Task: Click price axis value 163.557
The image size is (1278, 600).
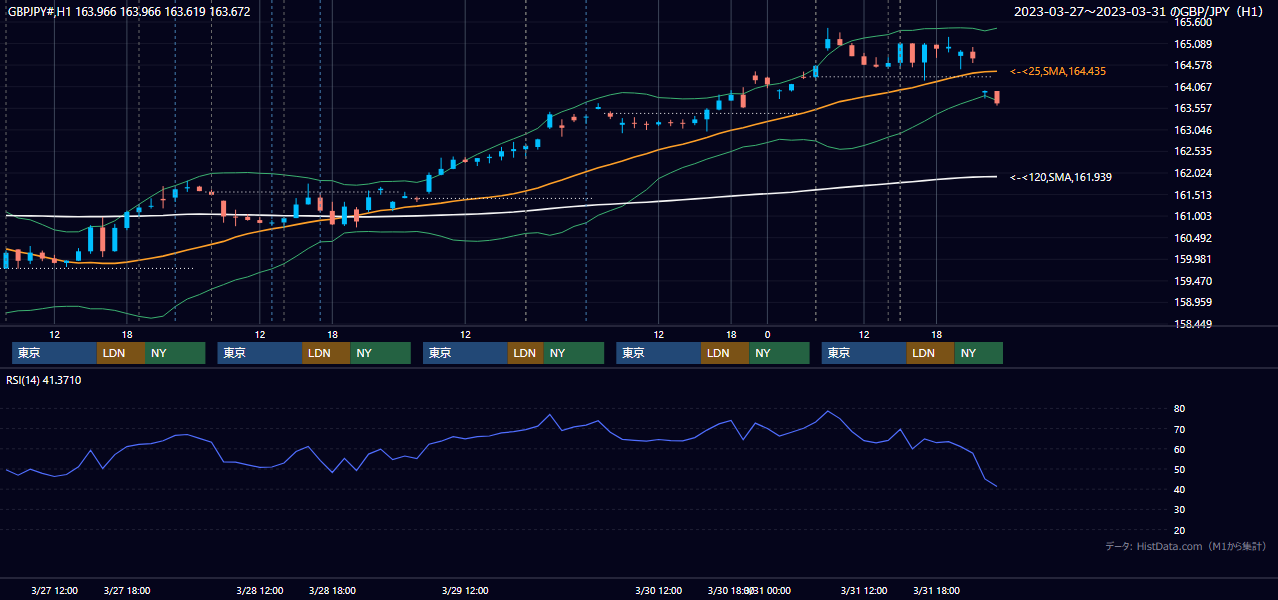Action: [1193, 108]
